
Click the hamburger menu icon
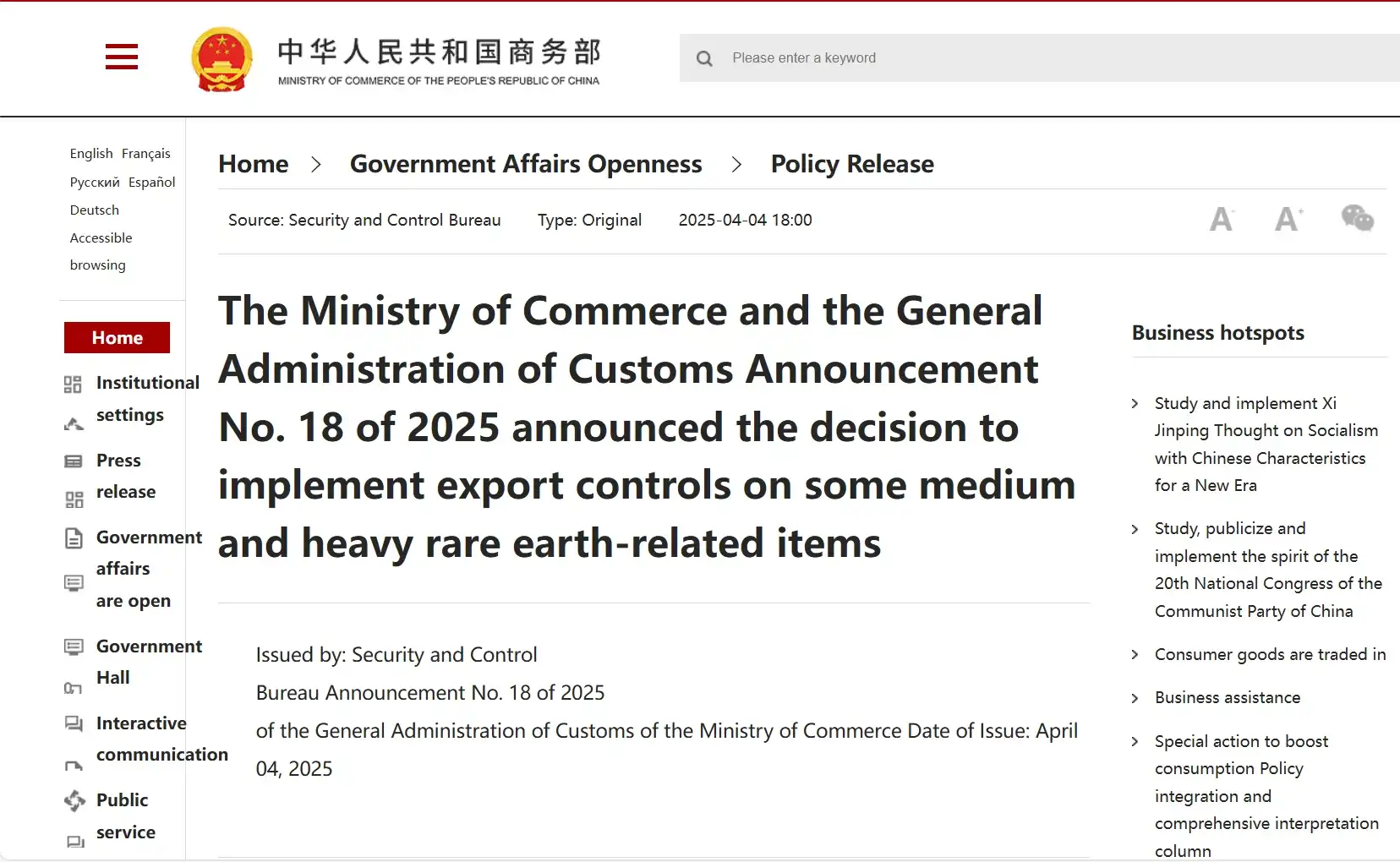point(122,57)
